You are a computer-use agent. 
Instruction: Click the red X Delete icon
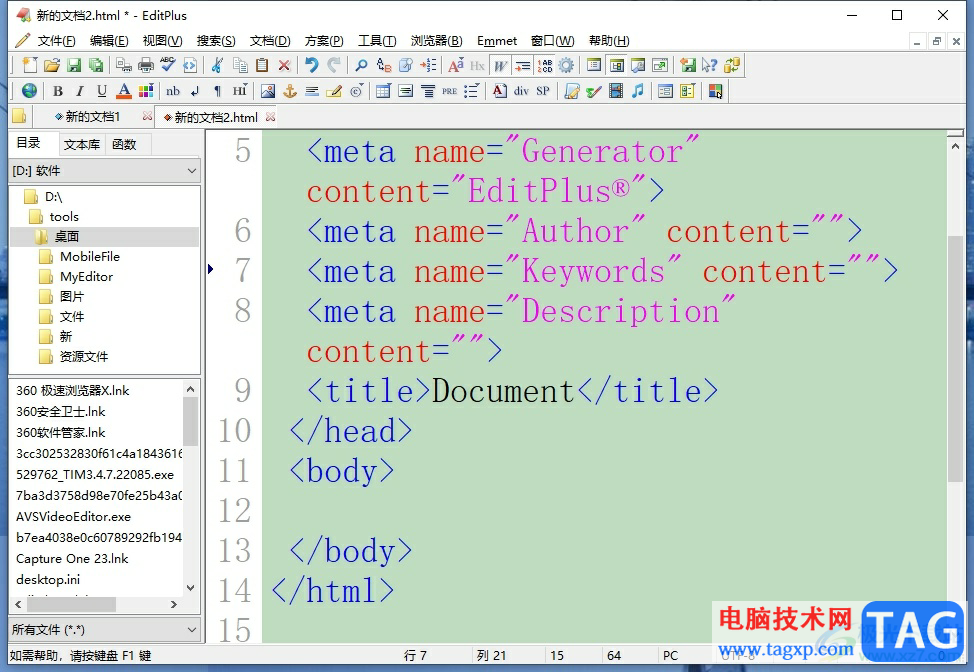pos(284,65)
